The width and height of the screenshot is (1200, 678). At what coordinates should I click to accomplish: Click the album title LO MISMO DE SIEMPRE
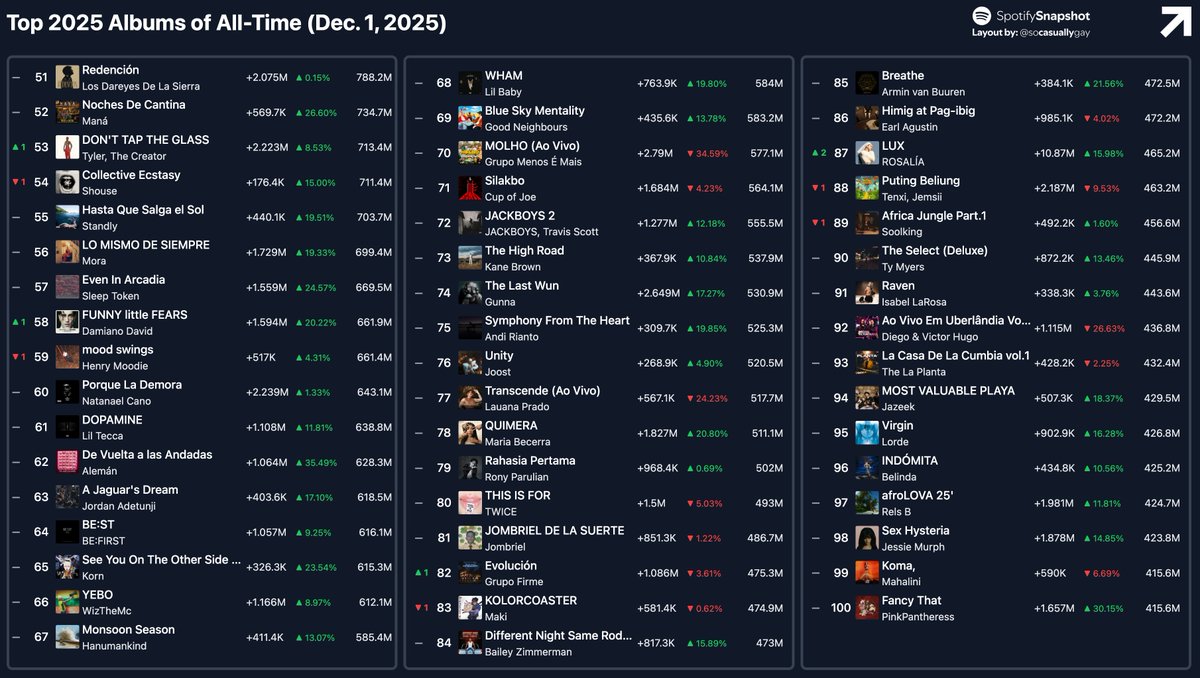click(x=146, y=245)
